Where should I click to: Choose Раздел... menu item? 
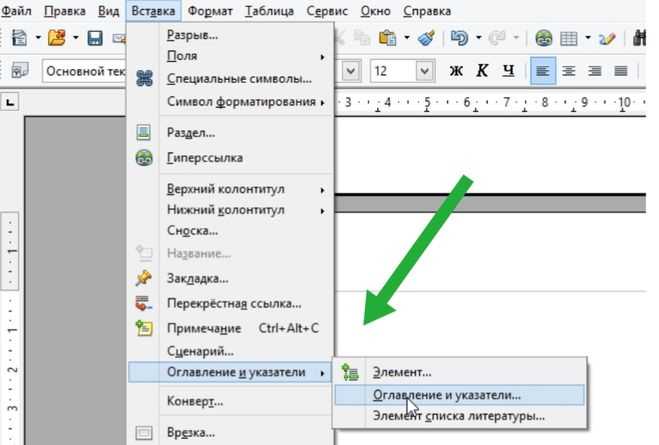(230, 132)
